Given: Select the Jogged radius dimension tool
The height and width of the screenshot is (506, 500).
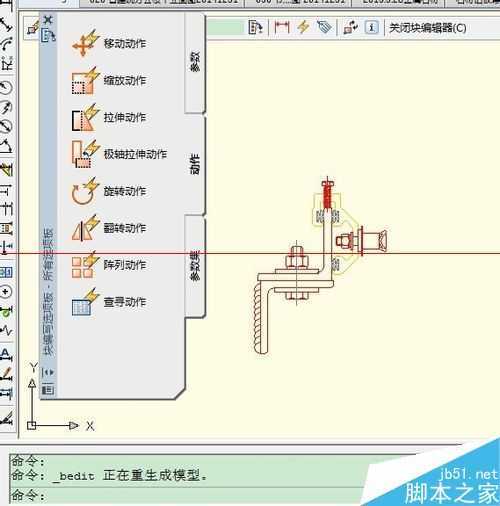Looking at the screenshot, I should tap(6, 107).
